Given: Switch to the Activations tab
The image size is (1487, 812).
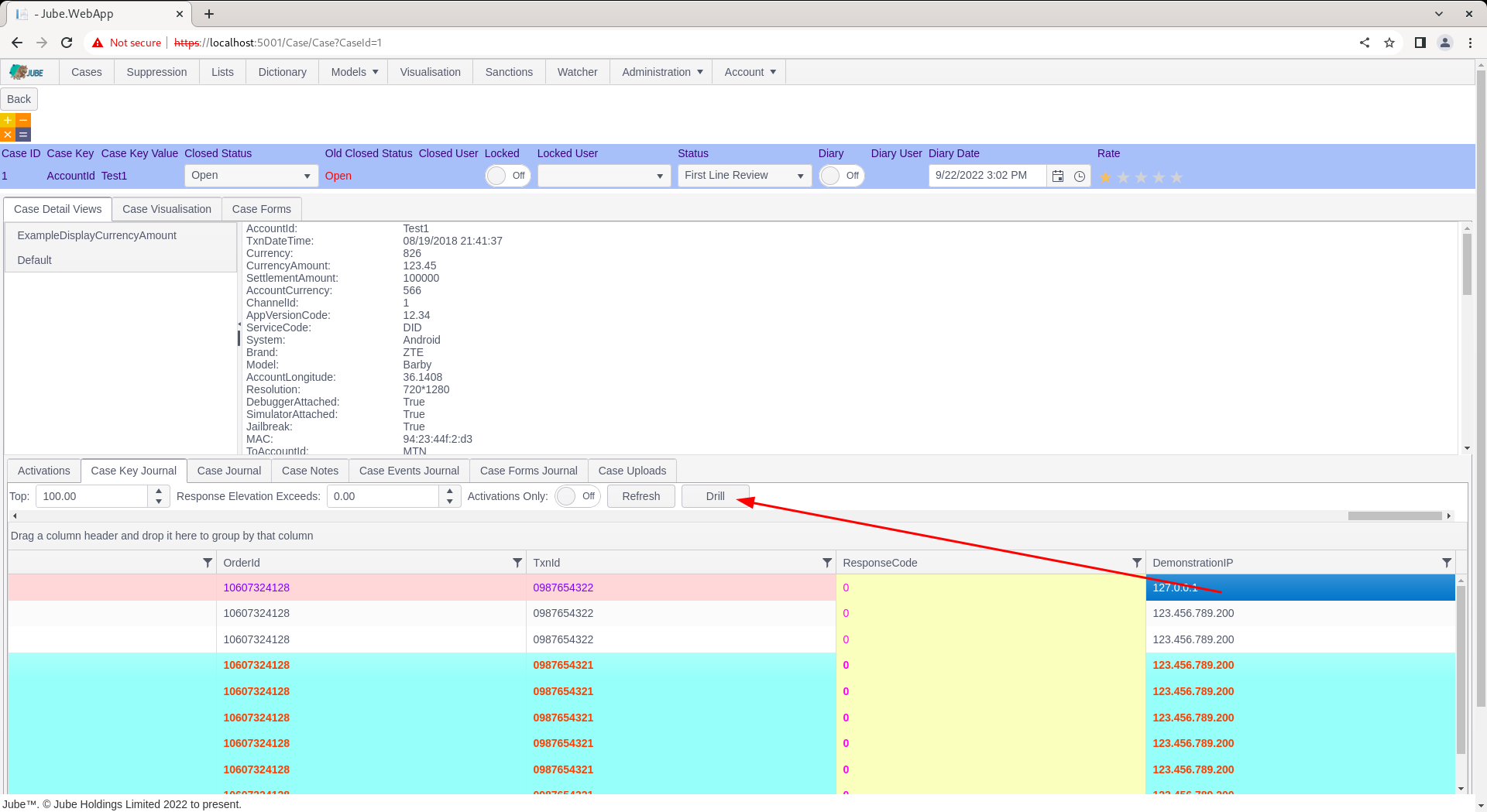Looking at the screenshot, I should tap(44, 471).
